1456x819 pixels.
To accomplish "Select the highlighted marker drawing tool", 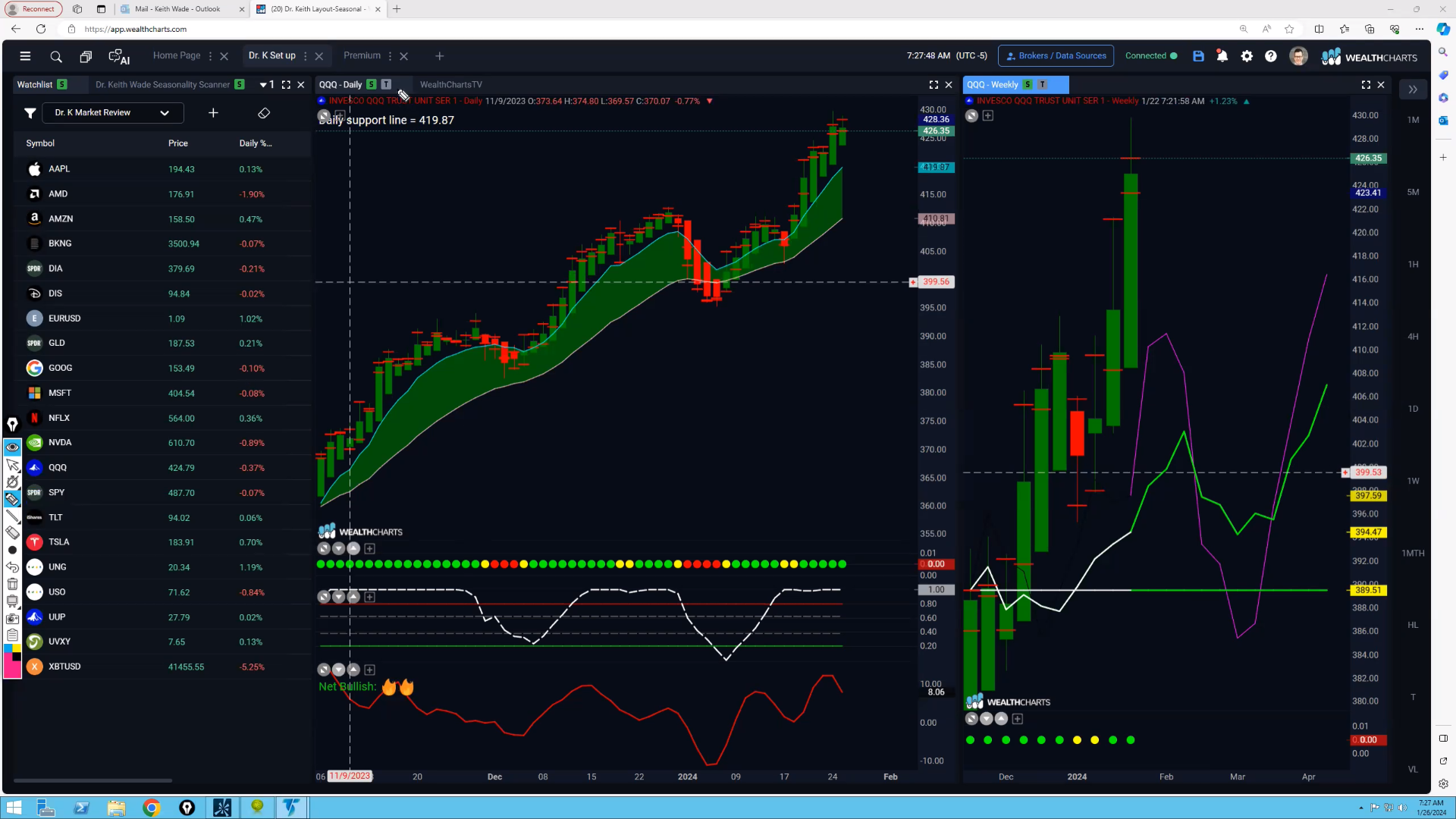I will 12,499.
